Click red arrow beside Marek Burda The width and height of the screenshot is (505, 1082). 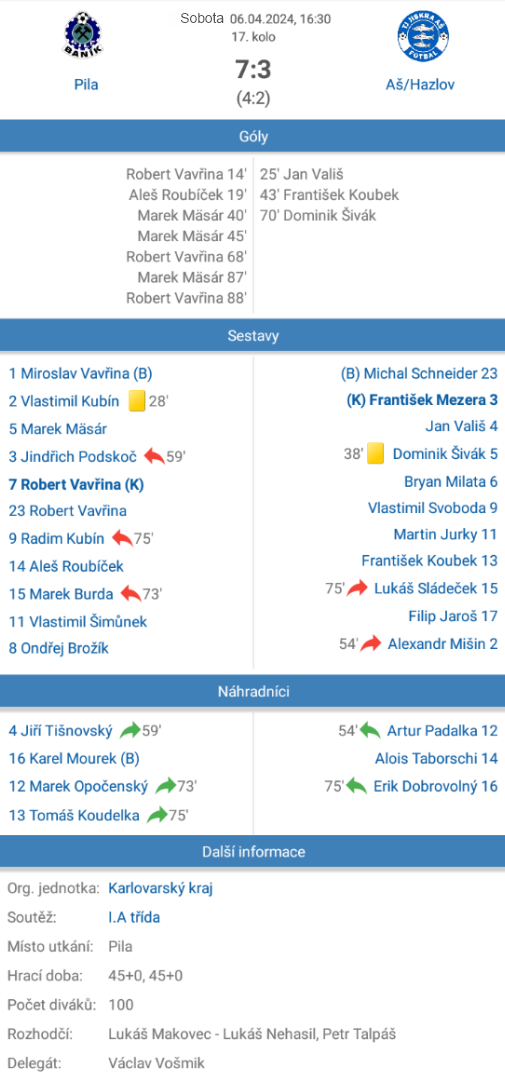(x=130, y=593)
